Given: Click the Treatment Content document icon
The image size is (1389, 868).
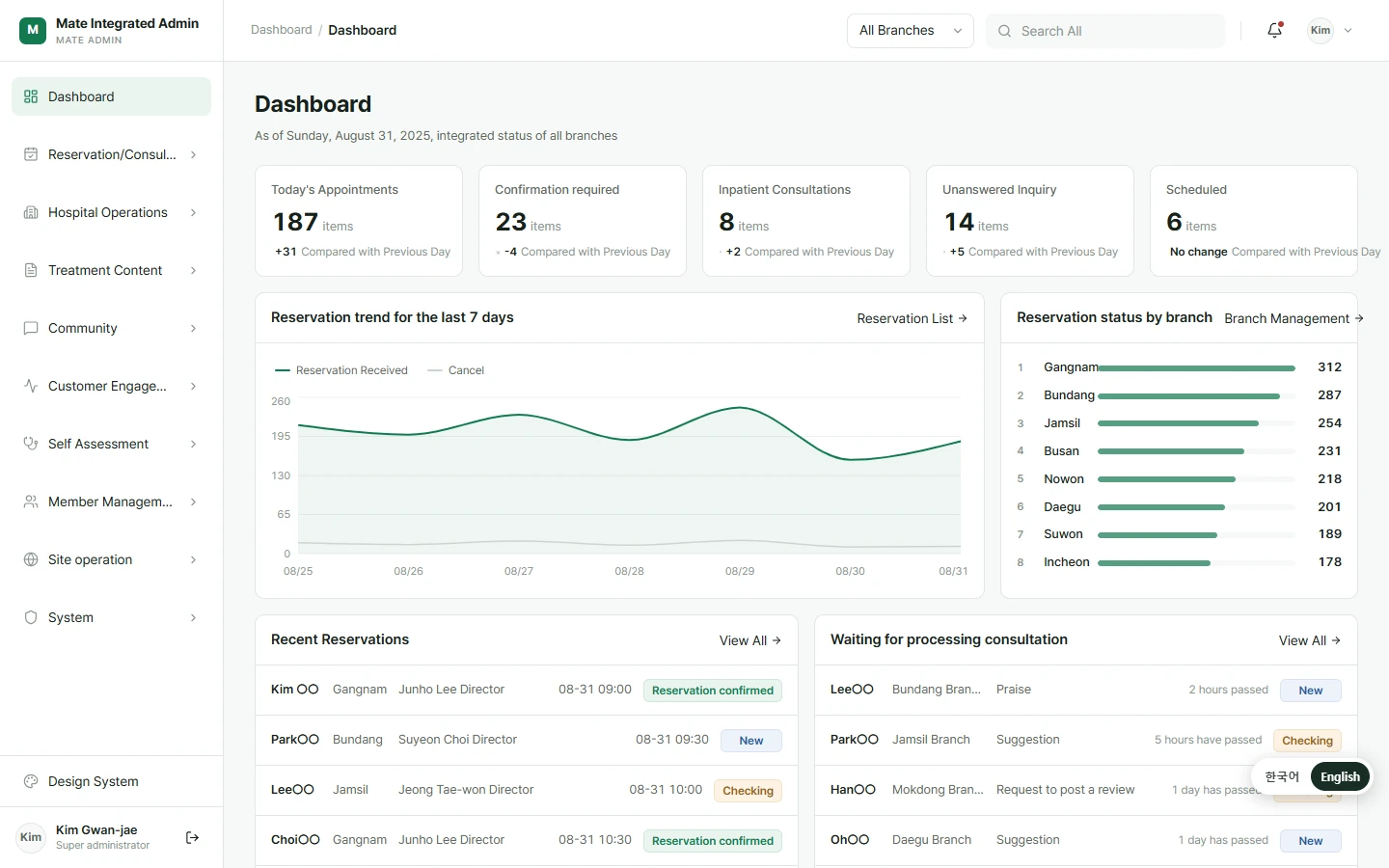Looking at the screenshot, I should [x=31, y=270].
